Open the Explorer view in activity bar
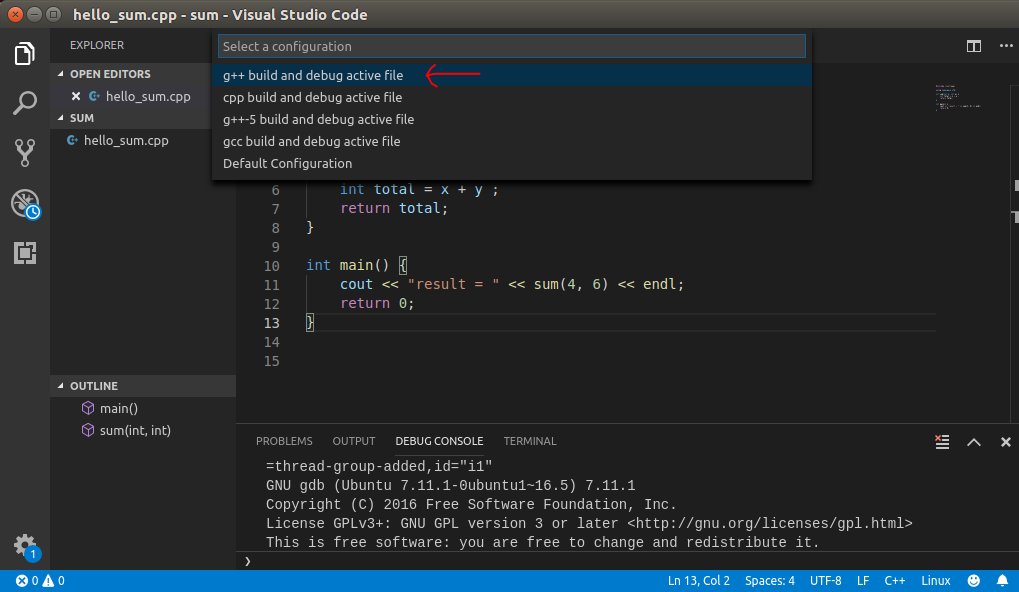Screen dimensions: 1019x592 (25, 53)
